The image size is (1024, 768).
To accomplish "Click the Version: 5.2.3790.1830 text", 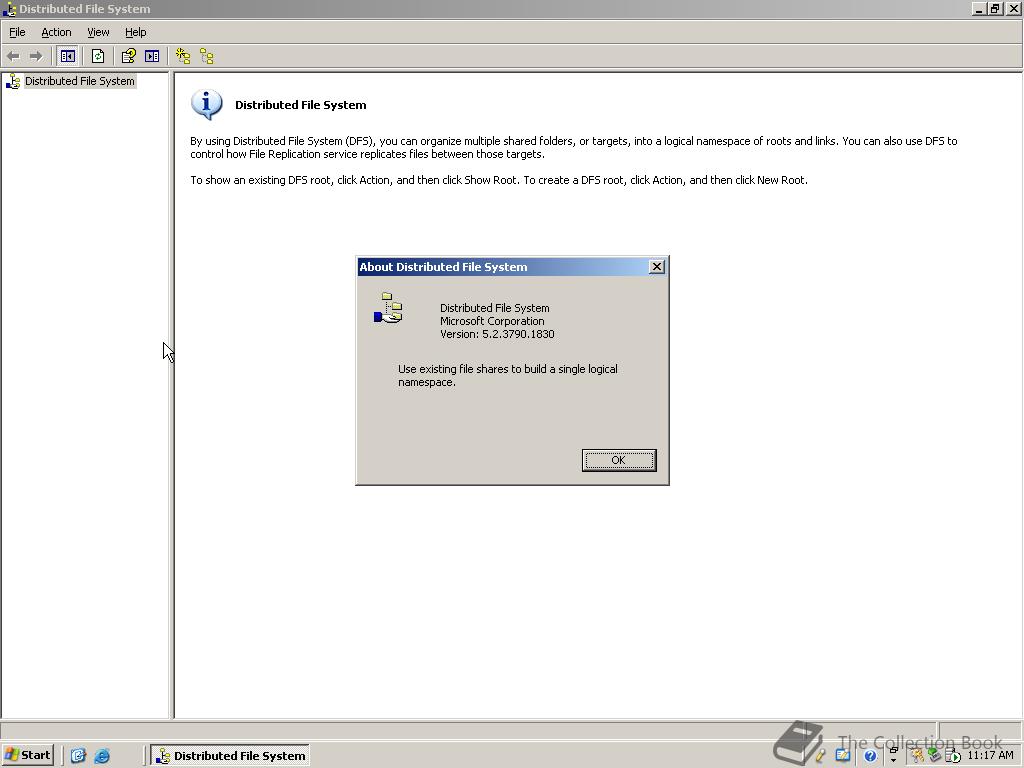I will tap(497, 334).
